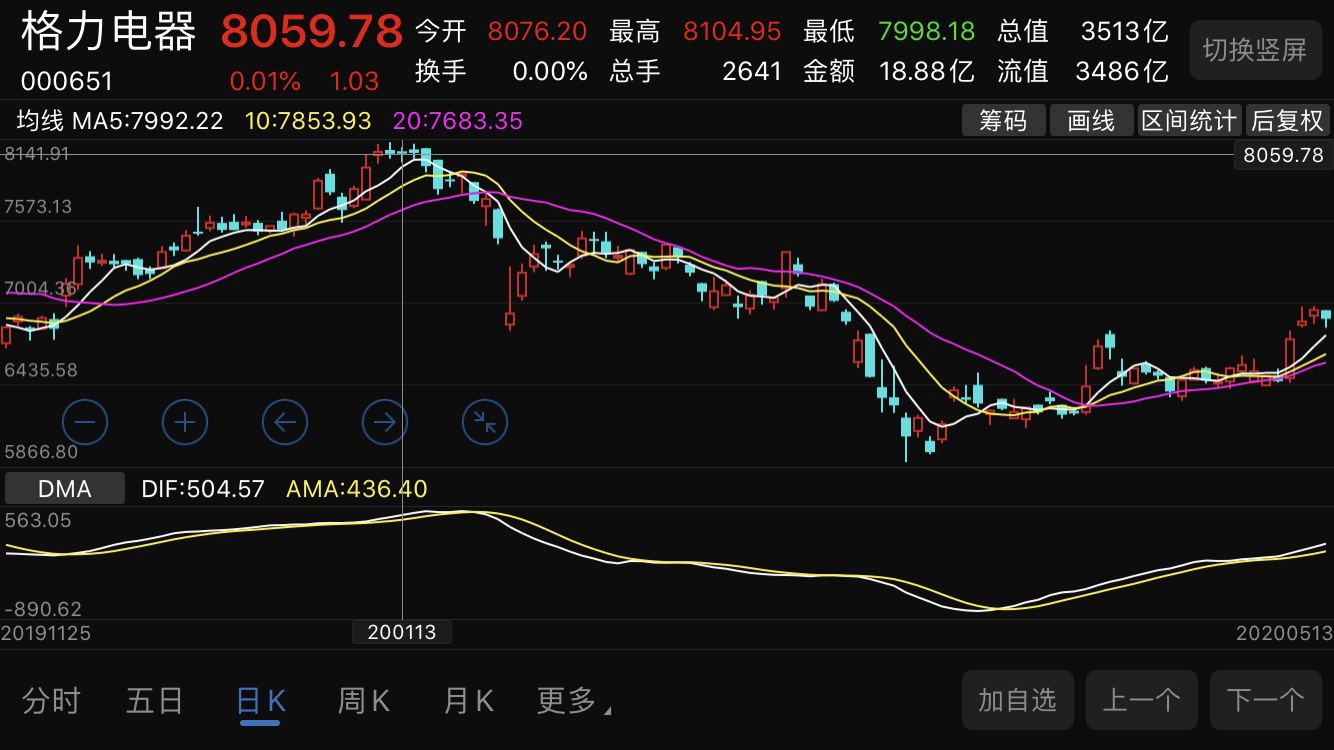The width and height of the screenshot is (1334, 750).
Task: Select the 月K monthly candlestick tab
Action: coord(468,701)
